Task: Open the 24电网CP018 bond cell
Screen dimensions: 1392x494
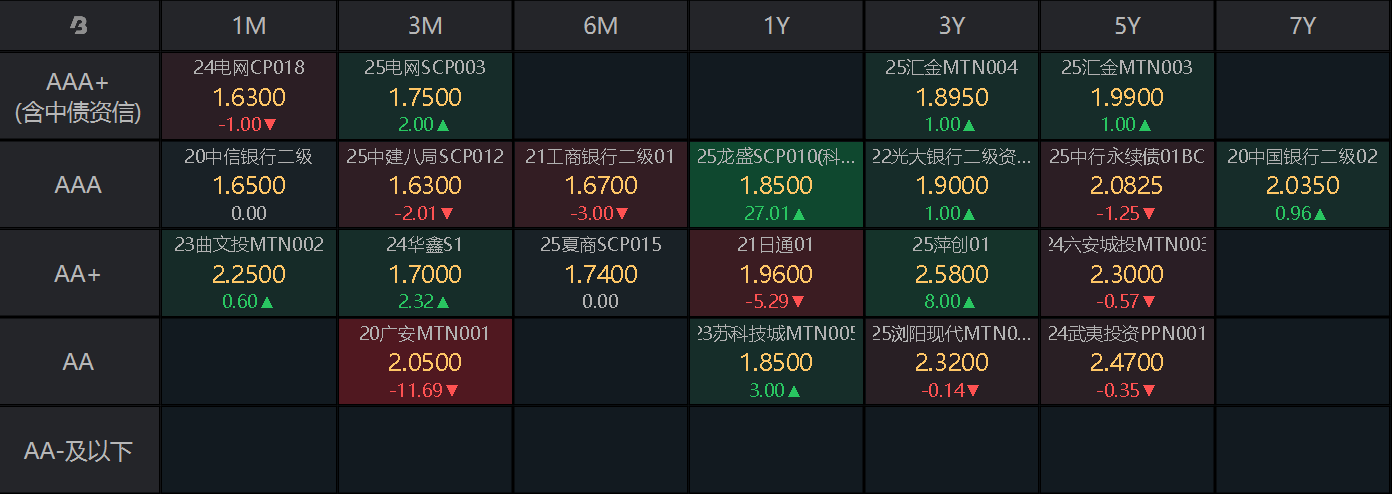Action: tap(249, 97)
